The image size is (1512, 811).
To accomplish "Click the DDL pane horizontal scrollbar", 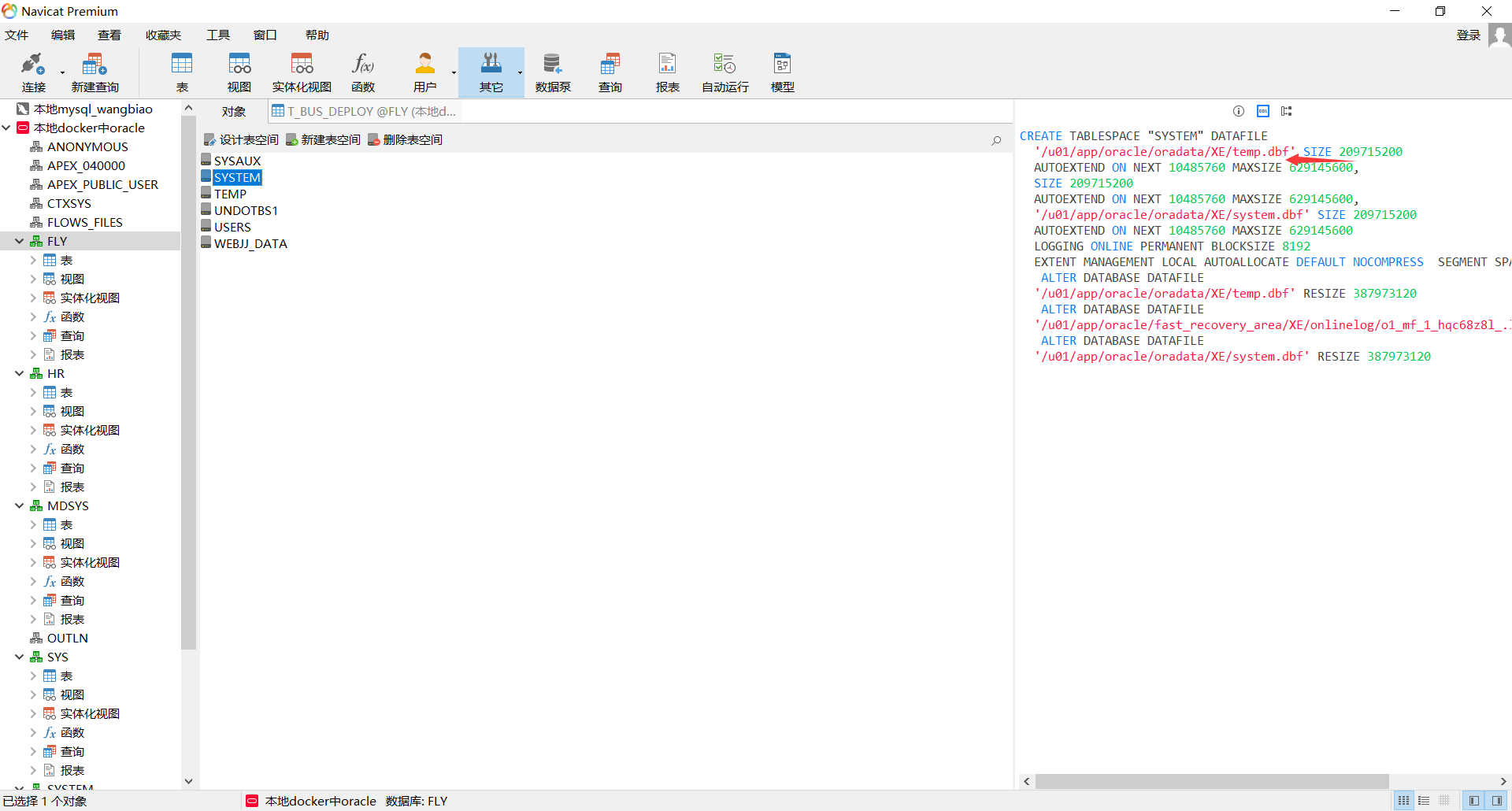I will (1211, 781).
